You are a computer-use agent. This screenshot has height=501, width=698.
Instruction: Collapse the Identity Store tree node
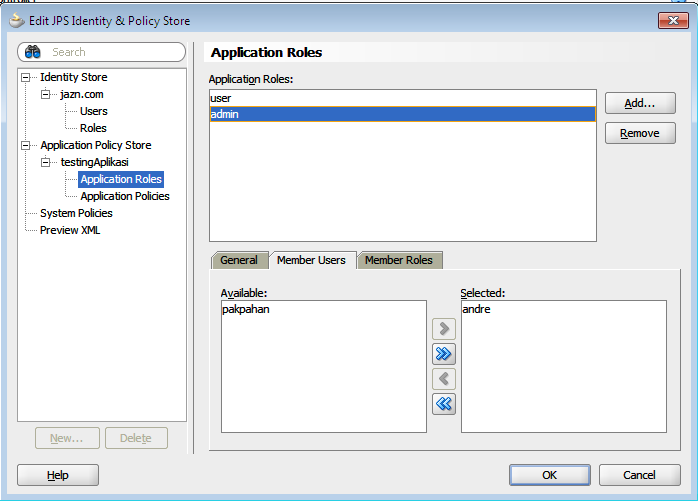point(26,77)
